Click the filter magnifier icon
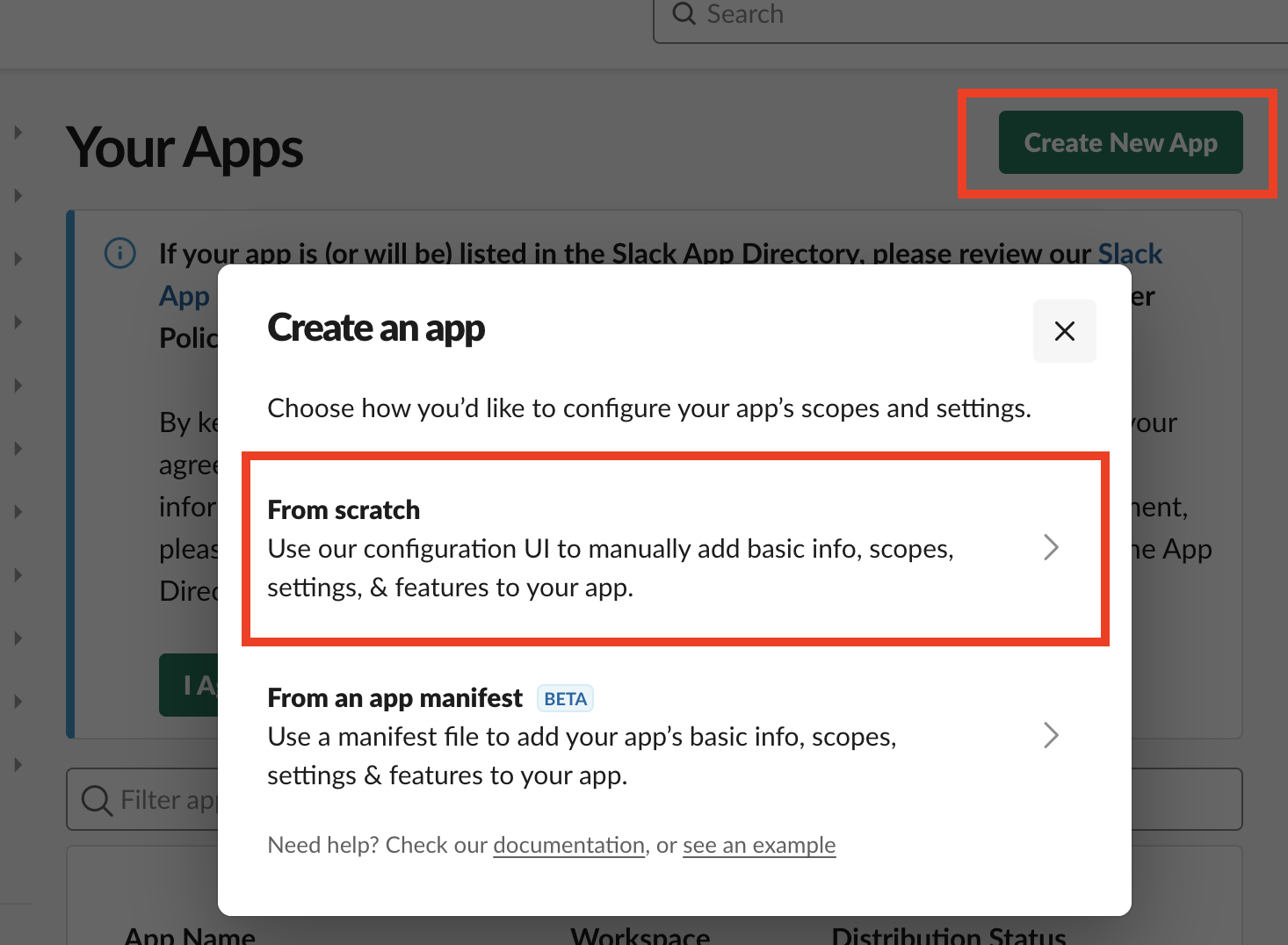Viewport: 1288px width, 945px height. [97, 800]
